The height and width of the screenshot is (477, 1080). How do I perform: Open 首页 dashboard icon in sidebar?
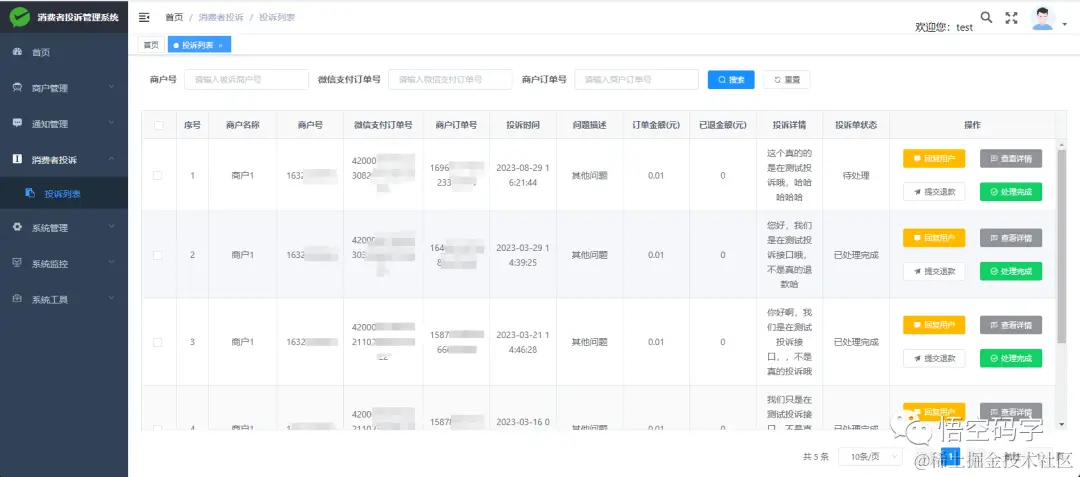18,52
